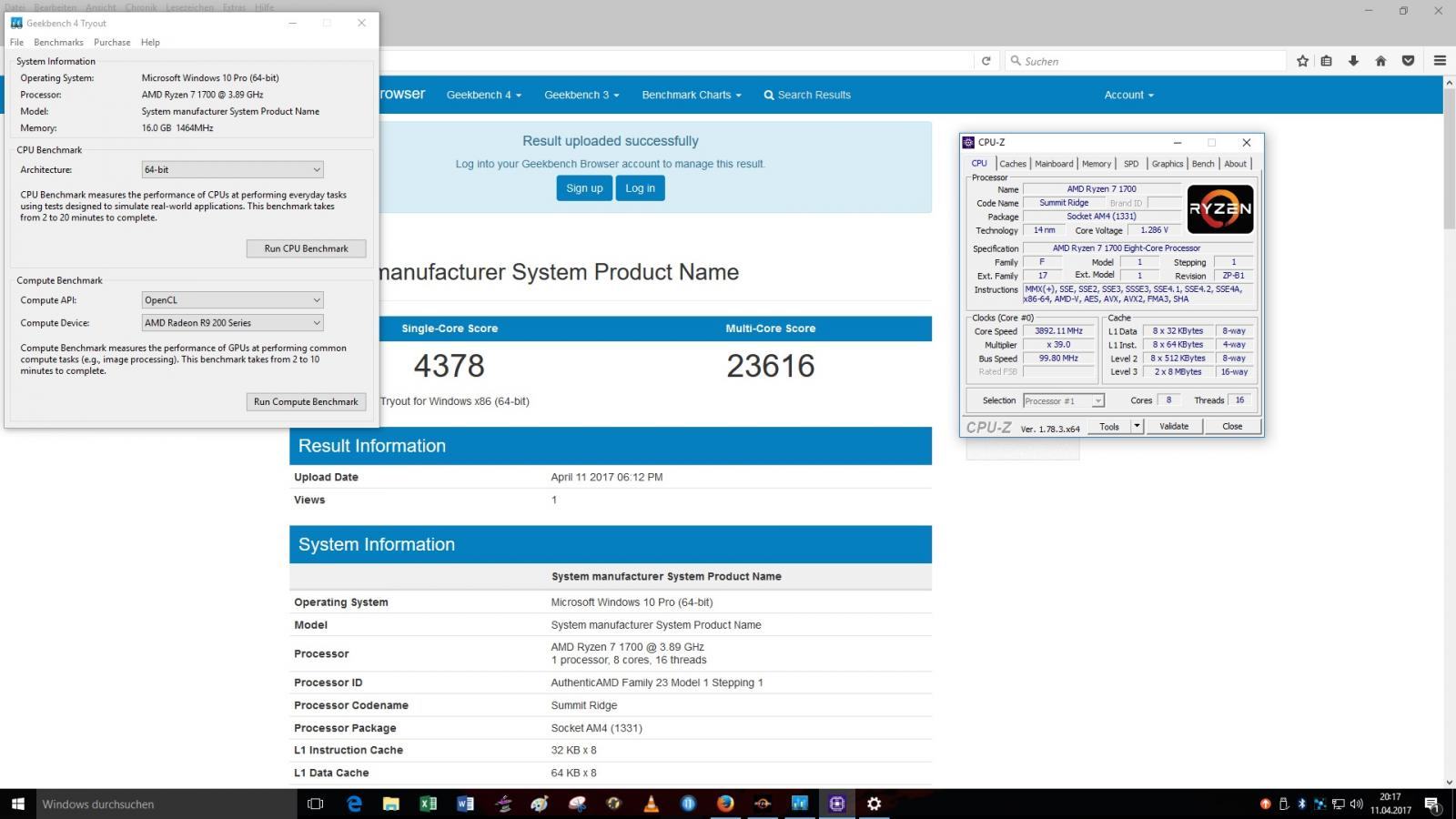Open the Firefox bookmarks list icon
The image size is (1456, 819).
[1327, 61]
